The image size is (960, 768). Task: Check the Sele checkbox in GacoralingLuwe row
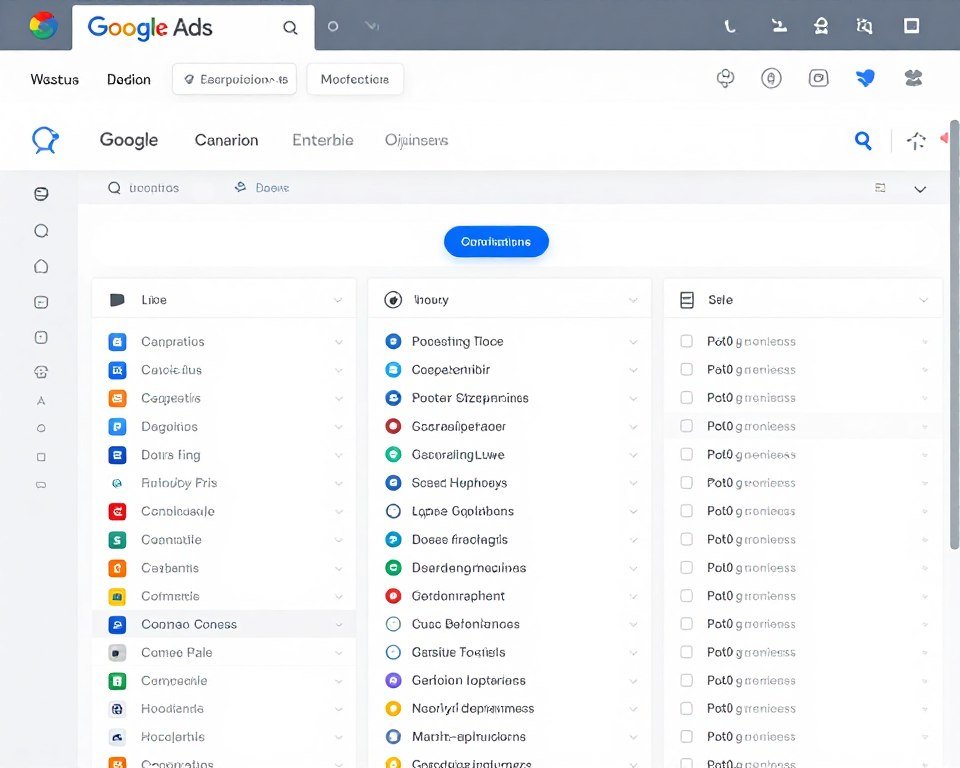point(686,454)
